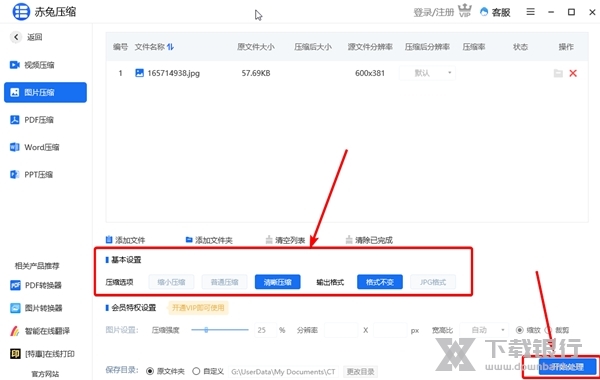This screenshot has width=600, height=380.
Task: Click 开始处理 to start processing
Action: (567, 367)
